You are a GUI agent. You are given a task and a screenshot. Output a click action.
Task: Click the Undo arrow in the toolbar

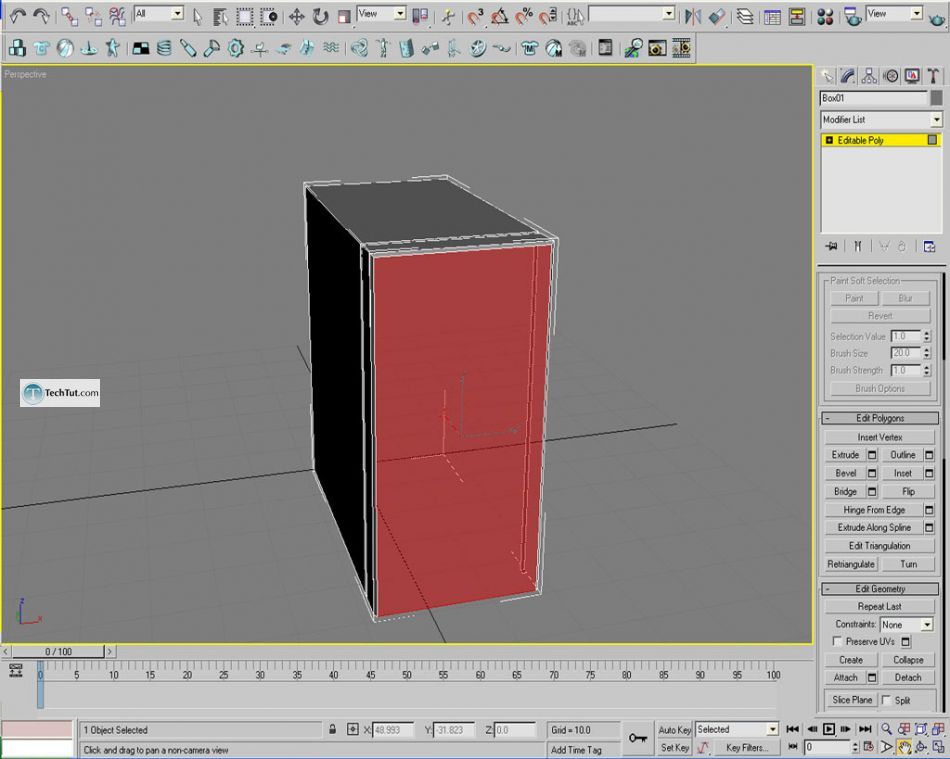point(17,16)
